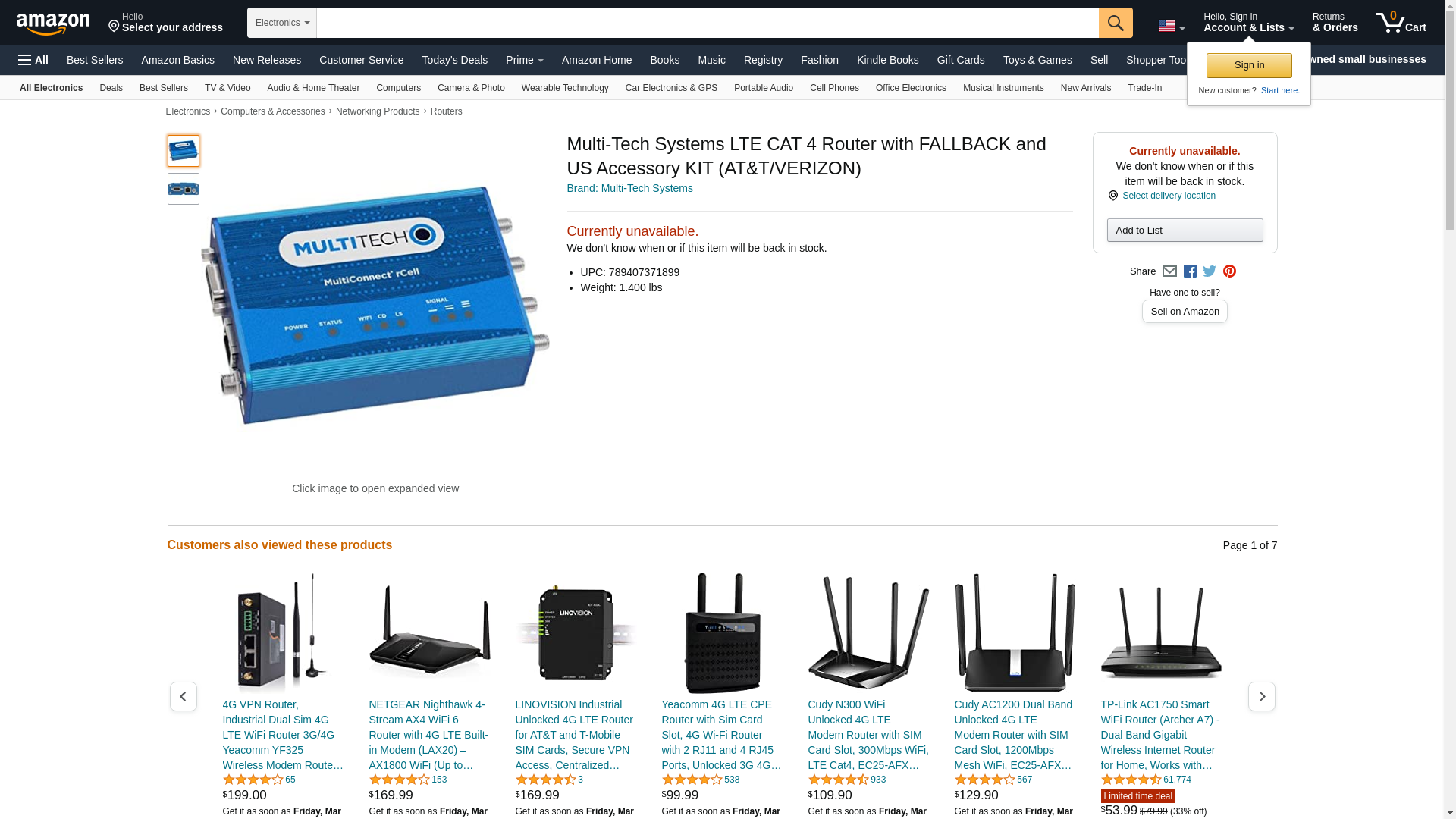Open the Prime dropdown menu
Viewport: 1456px width, 819px height.
pyautogui.click(x=524, y=60)
